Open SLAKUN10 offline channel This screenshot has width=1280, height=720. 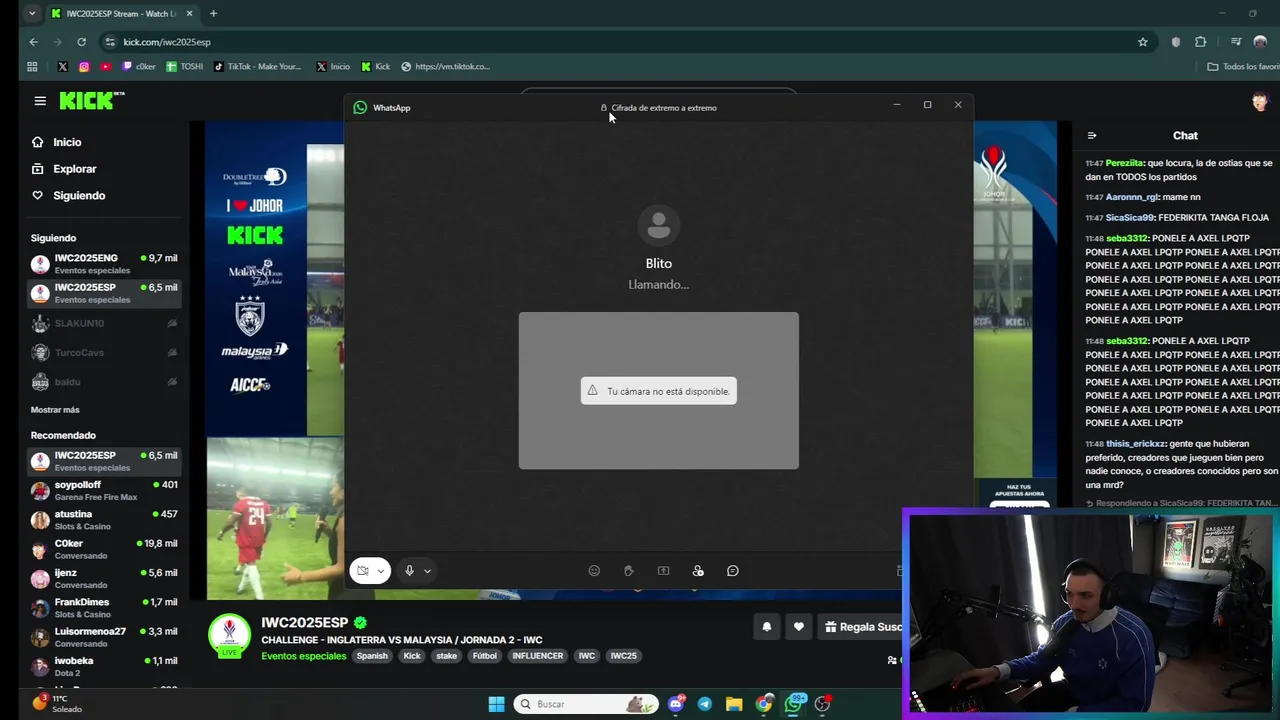click(104, 323)
